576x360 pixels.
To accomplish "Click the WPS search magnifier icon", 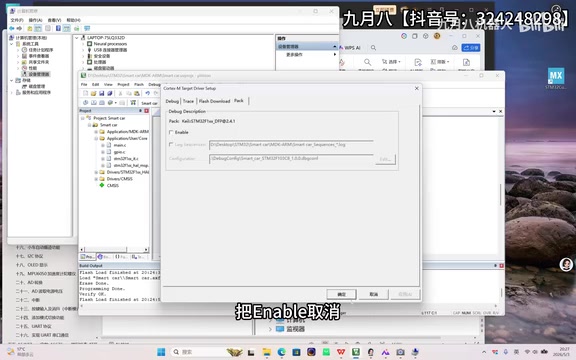I will coord(373,48).
